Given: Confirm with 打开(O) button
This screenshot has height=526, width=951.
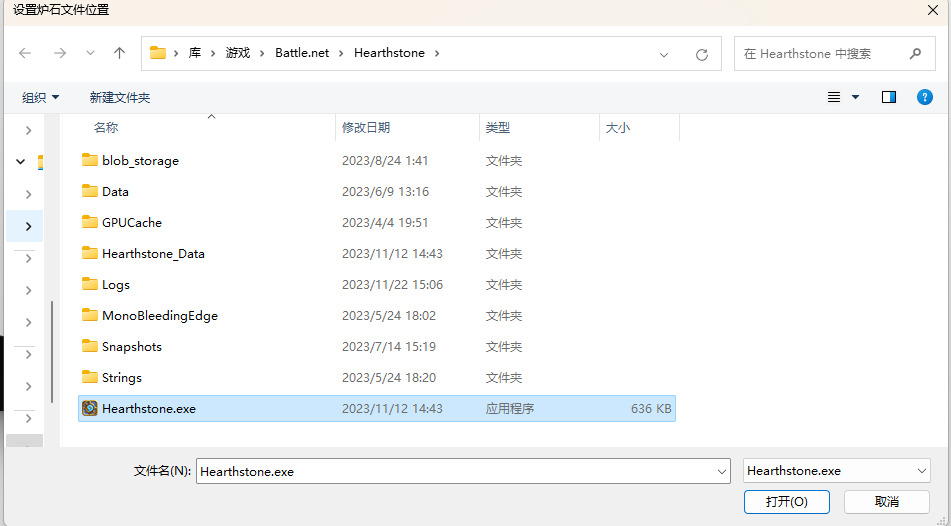Looking at the screenshot, I should click(x=787, y=502).
